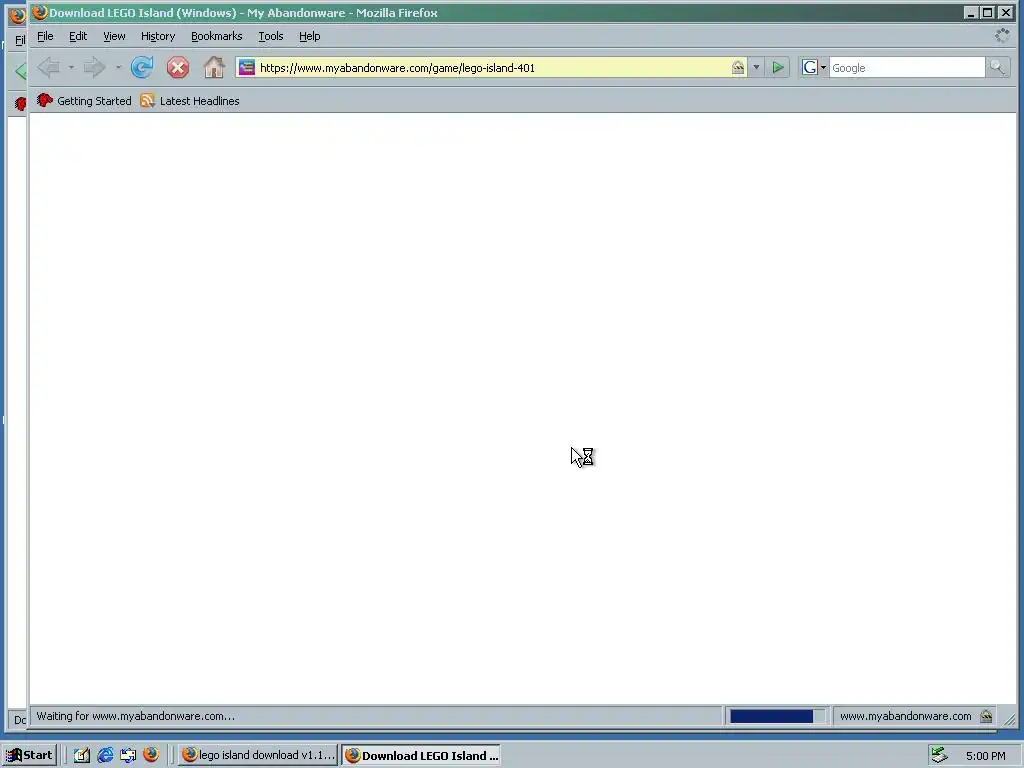Image resolution: width=1024 pixels, height=768 pixels.
Task: Open the search engine selector dropdown
Action: (x=824, y=67)
